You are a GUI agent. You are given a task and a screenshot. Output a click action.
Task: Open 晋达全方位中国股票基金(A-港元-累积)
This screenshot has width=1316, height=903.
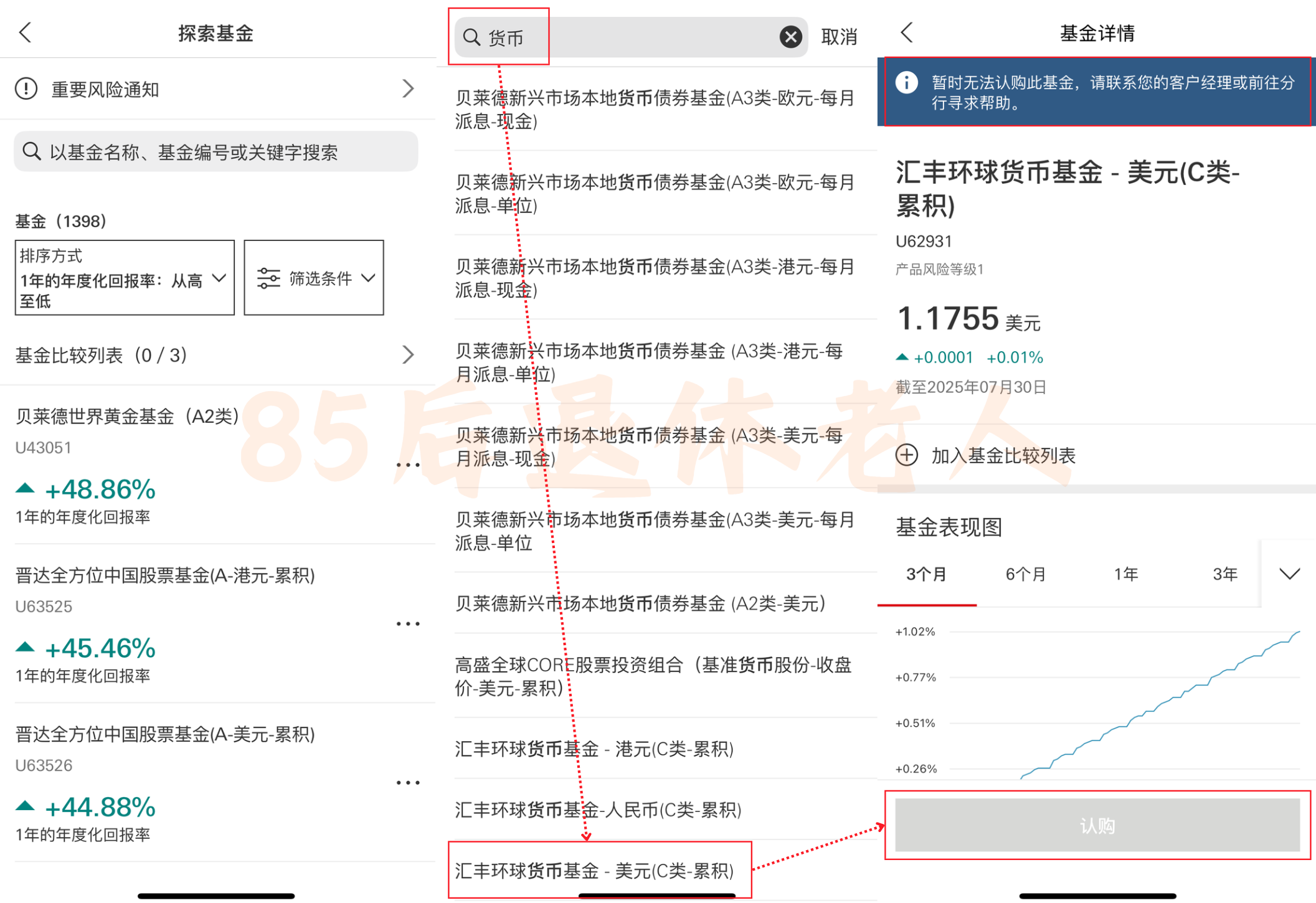coord(165,575)
